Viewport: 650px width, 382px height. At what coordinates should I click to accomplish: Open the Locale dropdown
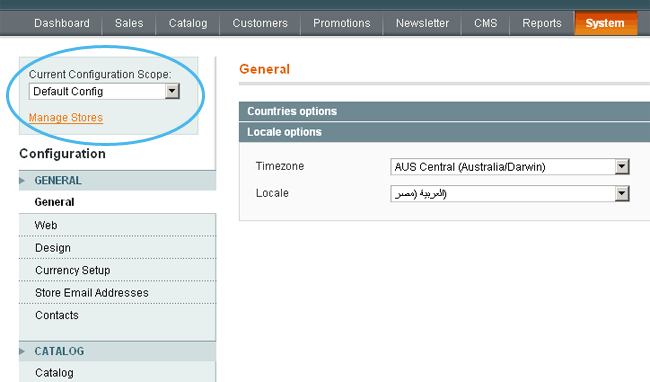pos(510,193)
